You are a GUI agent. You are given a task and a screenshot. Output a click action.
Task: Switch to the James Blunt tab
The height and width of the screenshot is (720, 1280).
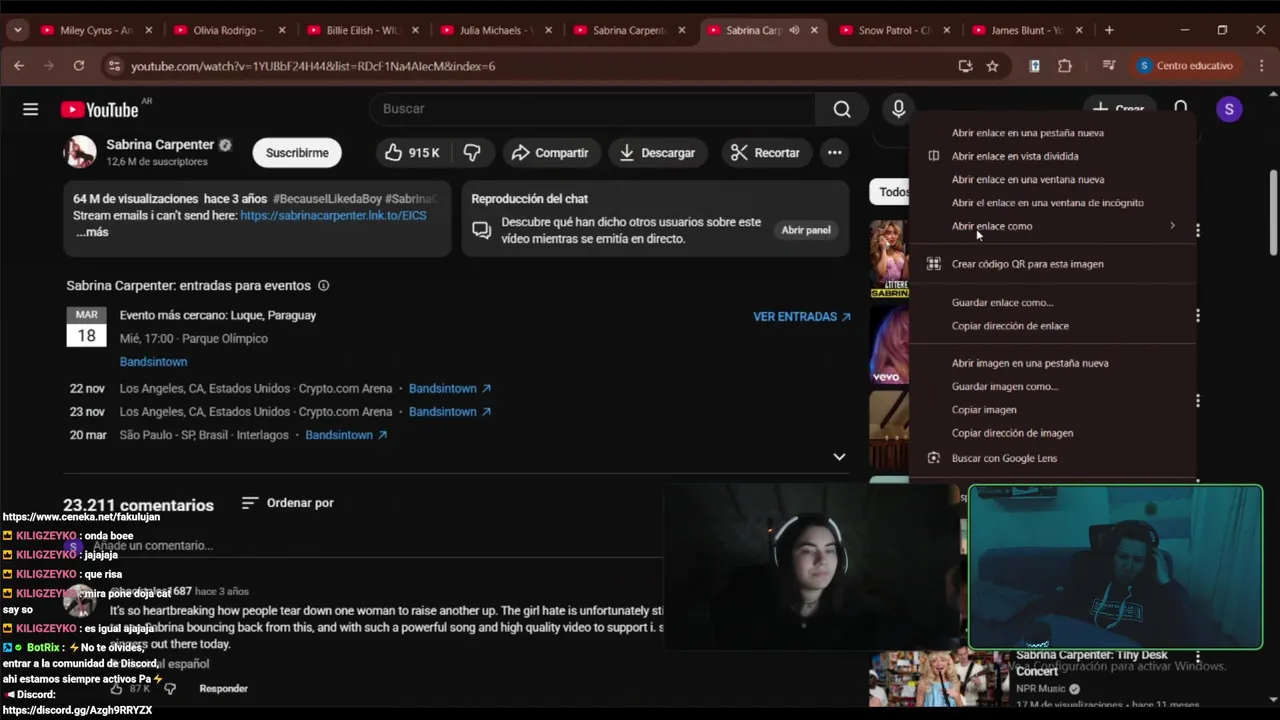(1028, 30)
